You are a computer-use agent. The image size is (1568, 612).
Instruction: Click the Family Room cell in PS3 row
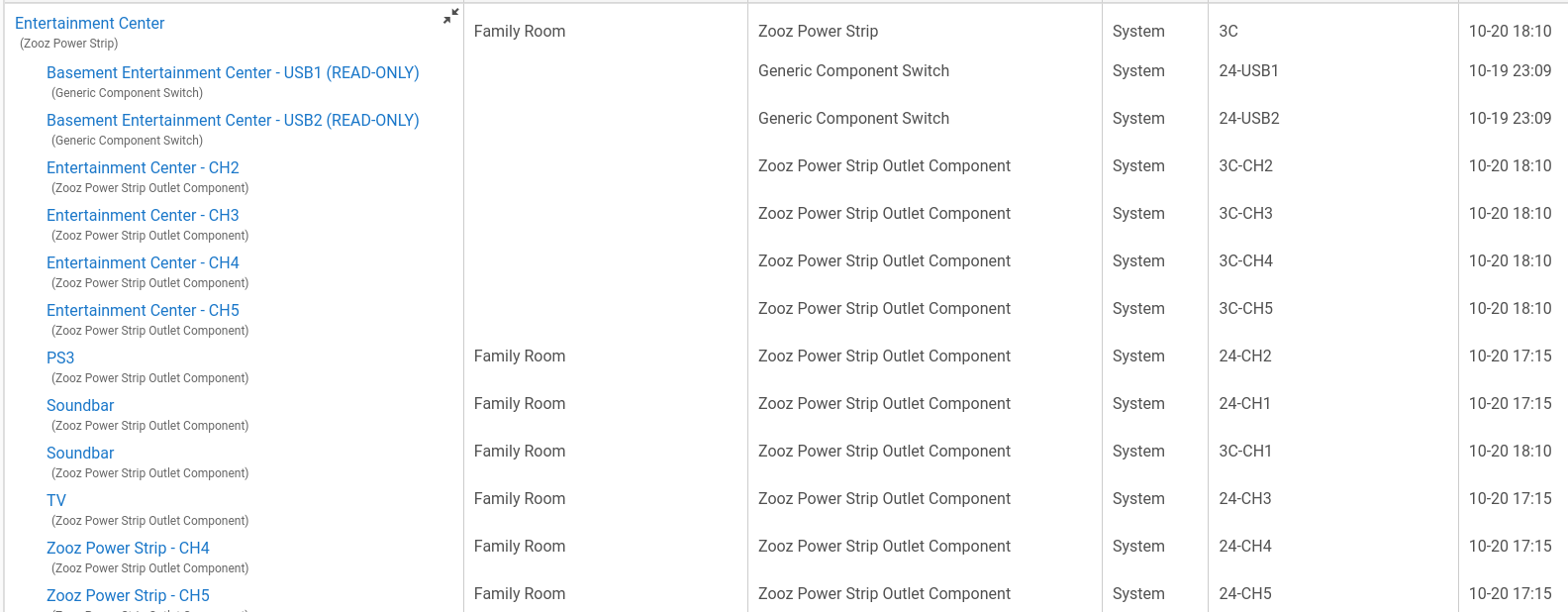point(520,356)
